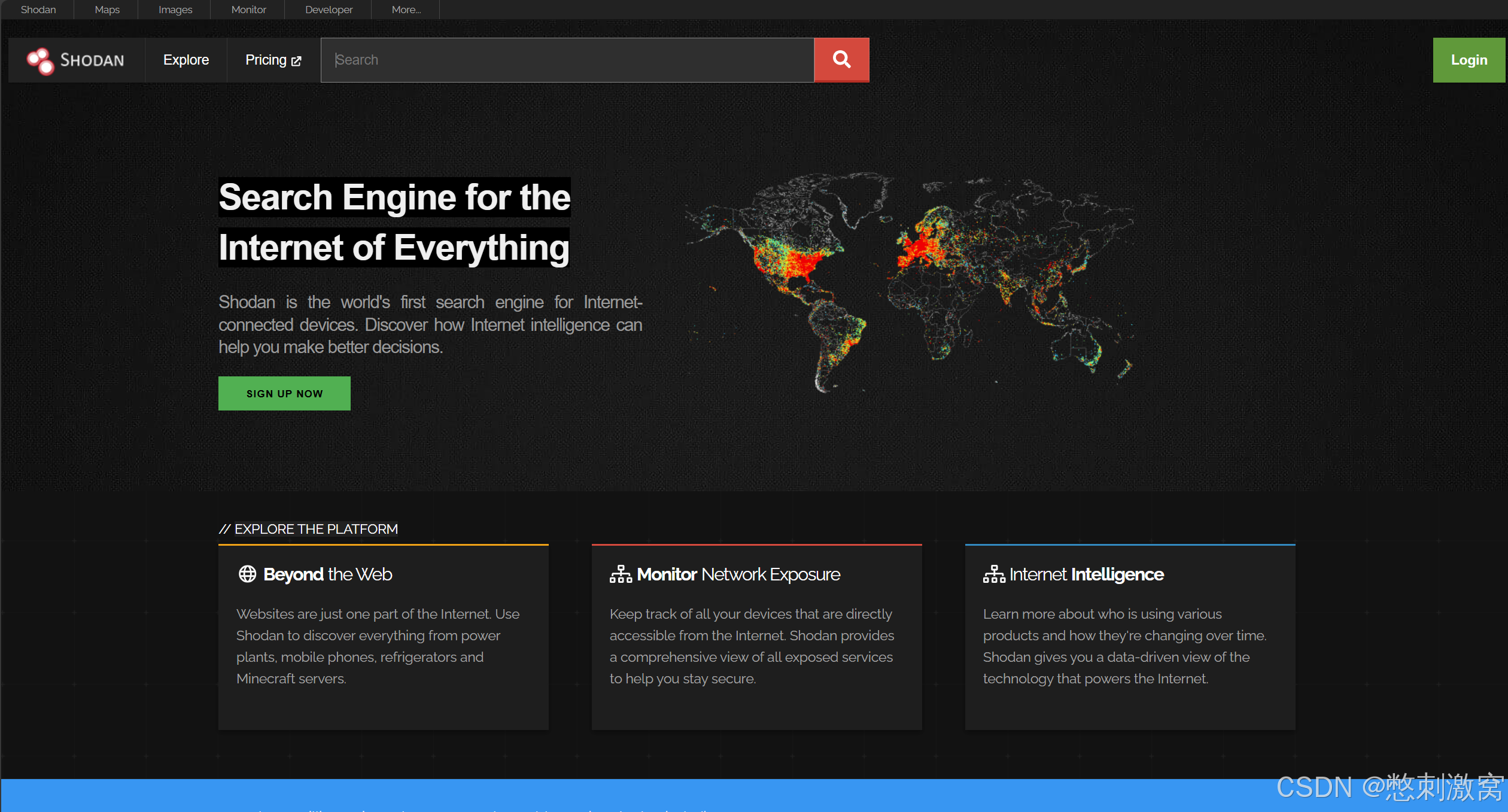This screenshot has width=1508, height=812.
Task: Open the Shodan tab in top bar
Action: coord(38,10)
